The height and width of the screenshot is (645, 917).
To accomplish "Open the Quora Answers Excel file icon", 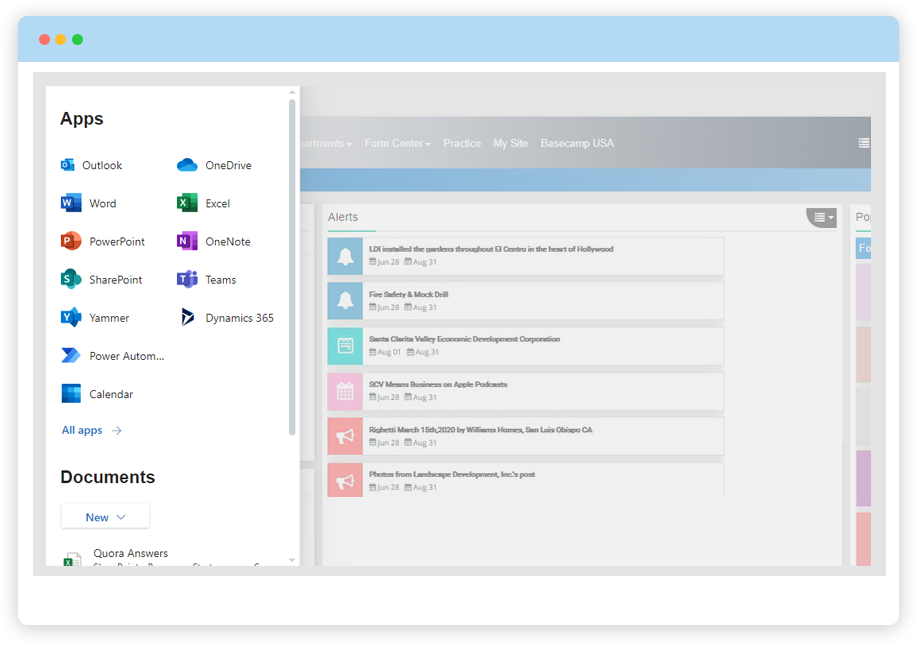I will pyautogui.click(x=72, y=558).
